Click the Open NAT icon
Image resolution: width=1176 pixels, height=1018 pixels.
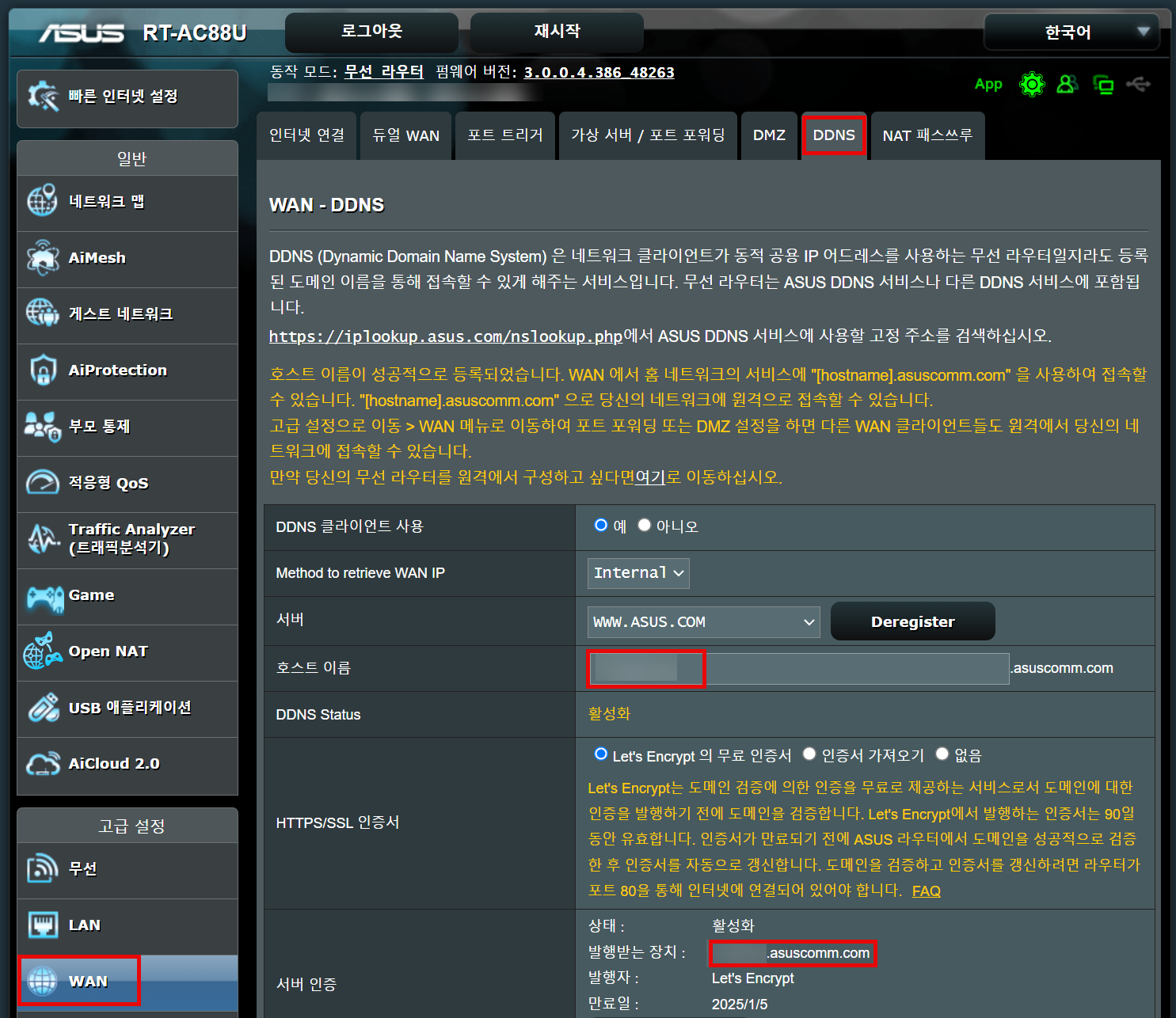point(42,651)
